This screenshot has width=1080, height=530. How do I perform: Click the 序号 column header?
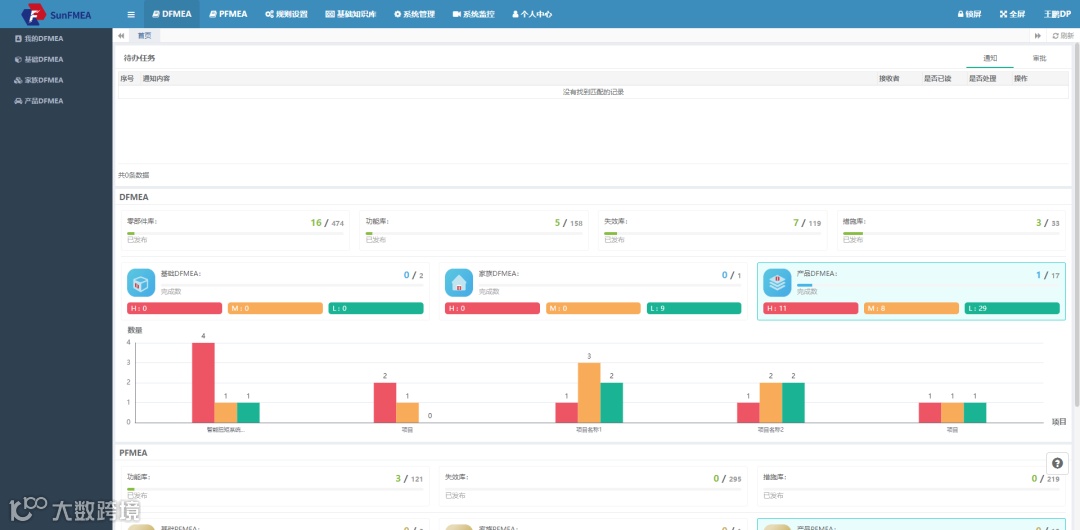(127, 79)
